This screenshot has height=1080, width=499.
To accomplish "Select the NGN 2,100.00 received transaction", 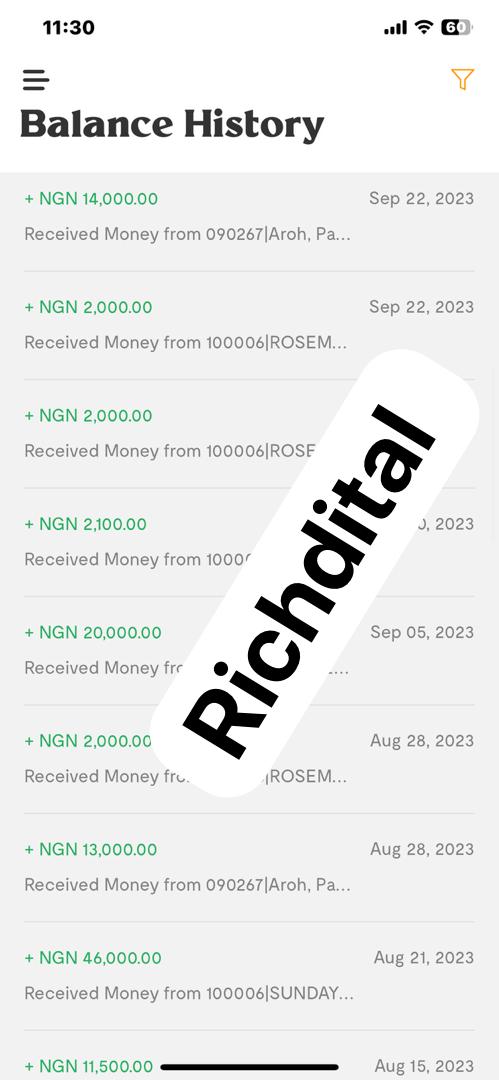I will click(249, 542).
